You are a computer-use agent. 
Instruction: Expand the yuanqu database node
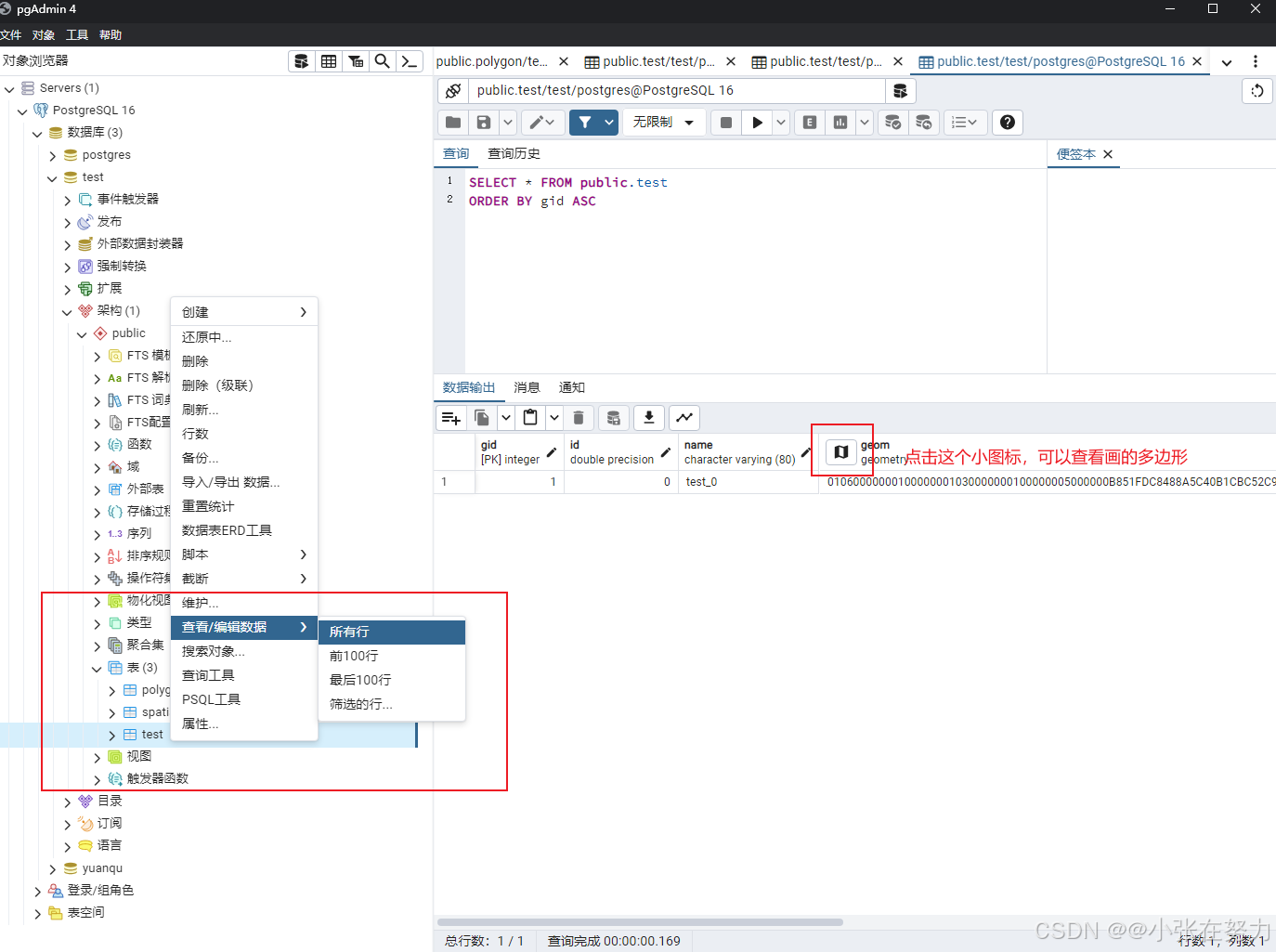53,869
